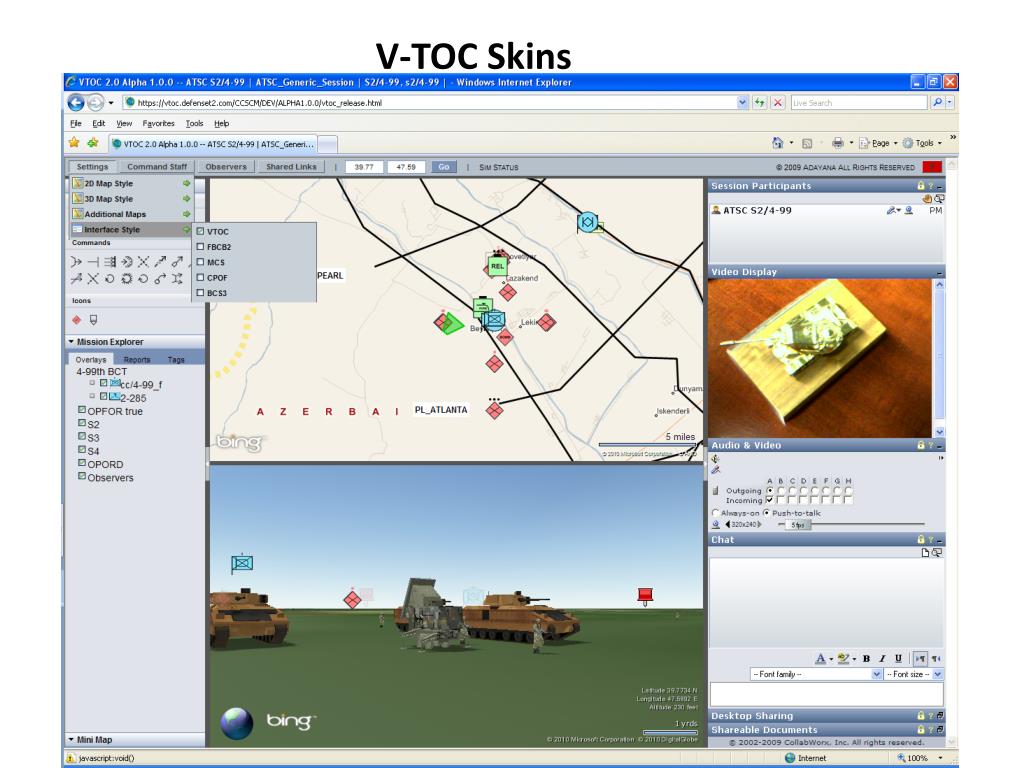Click the latitude field showing 39.77
Image resolution: width=1024 pixels, height=768 pixels.
(x=364, y=167)
